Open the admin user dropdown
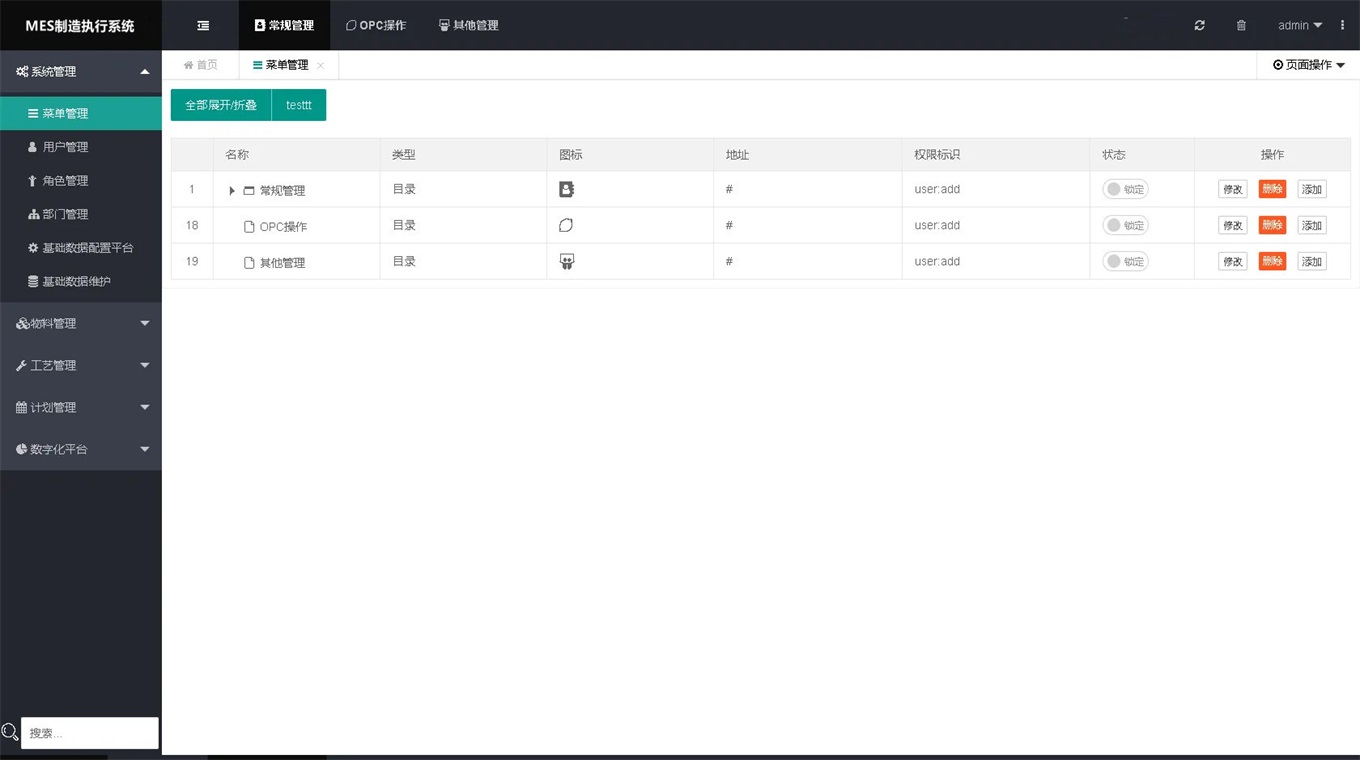The width and height of the screenshot is (1360, 760). [1300, 25]
